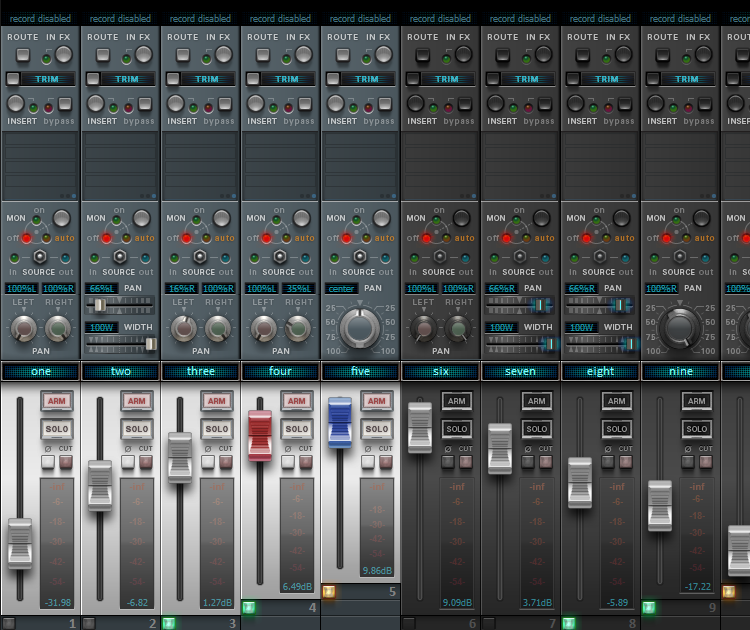
Task: Click the phase invert button on track two
Action: pos(127,462)
